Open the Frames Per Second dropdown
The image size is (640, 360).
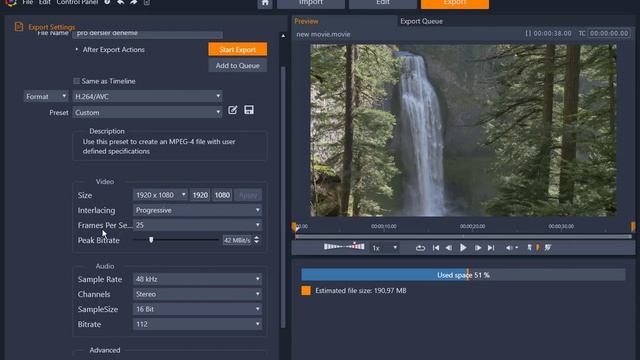coord(198,225)
